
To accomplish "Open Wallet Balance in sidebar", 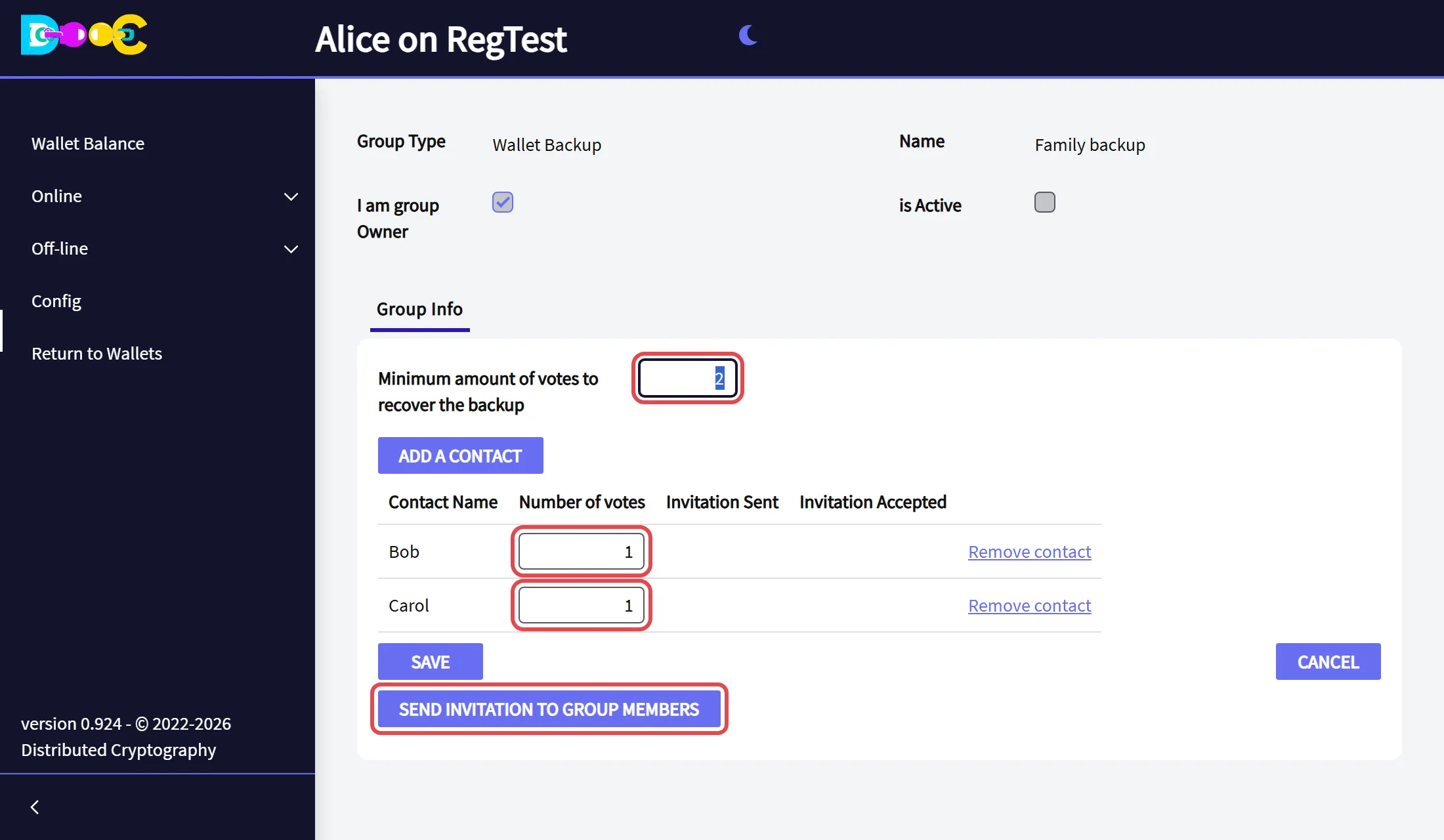I will (88, 144).
